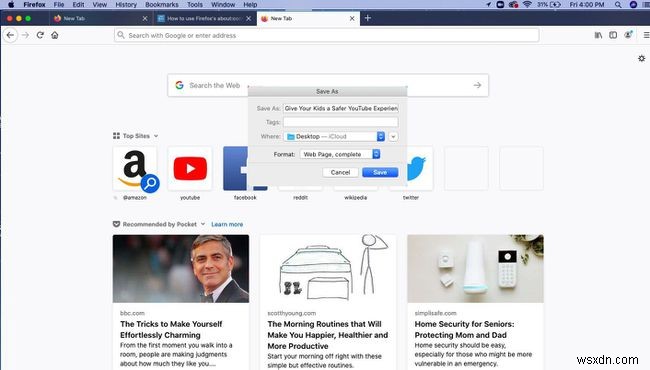Open the Help menu
Viewport: 650px width, 370px height.
250,5
